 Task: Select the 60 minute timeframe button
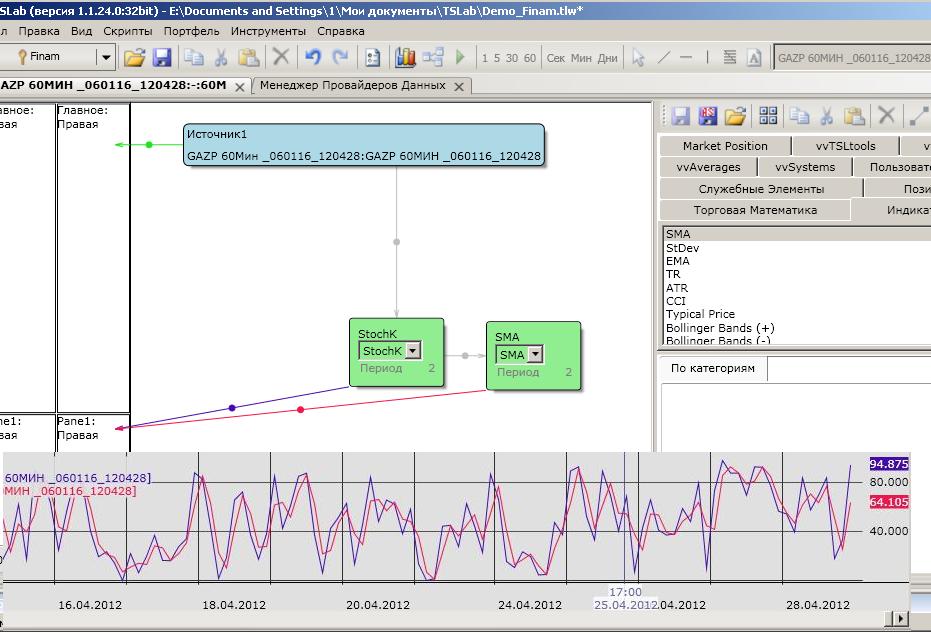530,58
